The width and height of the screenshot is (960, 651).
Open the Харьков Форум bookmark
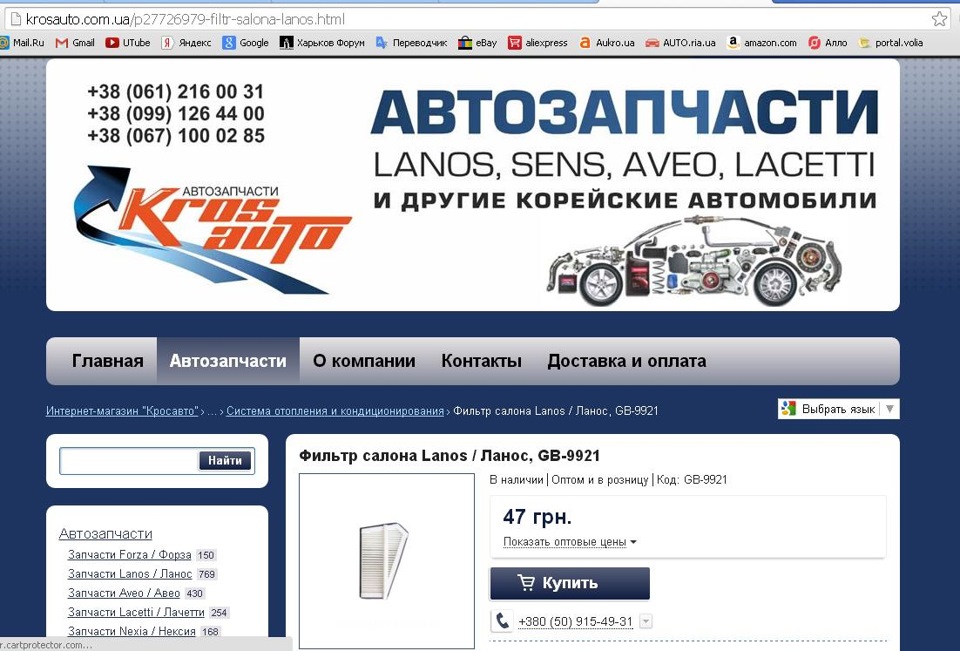[x=322, y=43]
